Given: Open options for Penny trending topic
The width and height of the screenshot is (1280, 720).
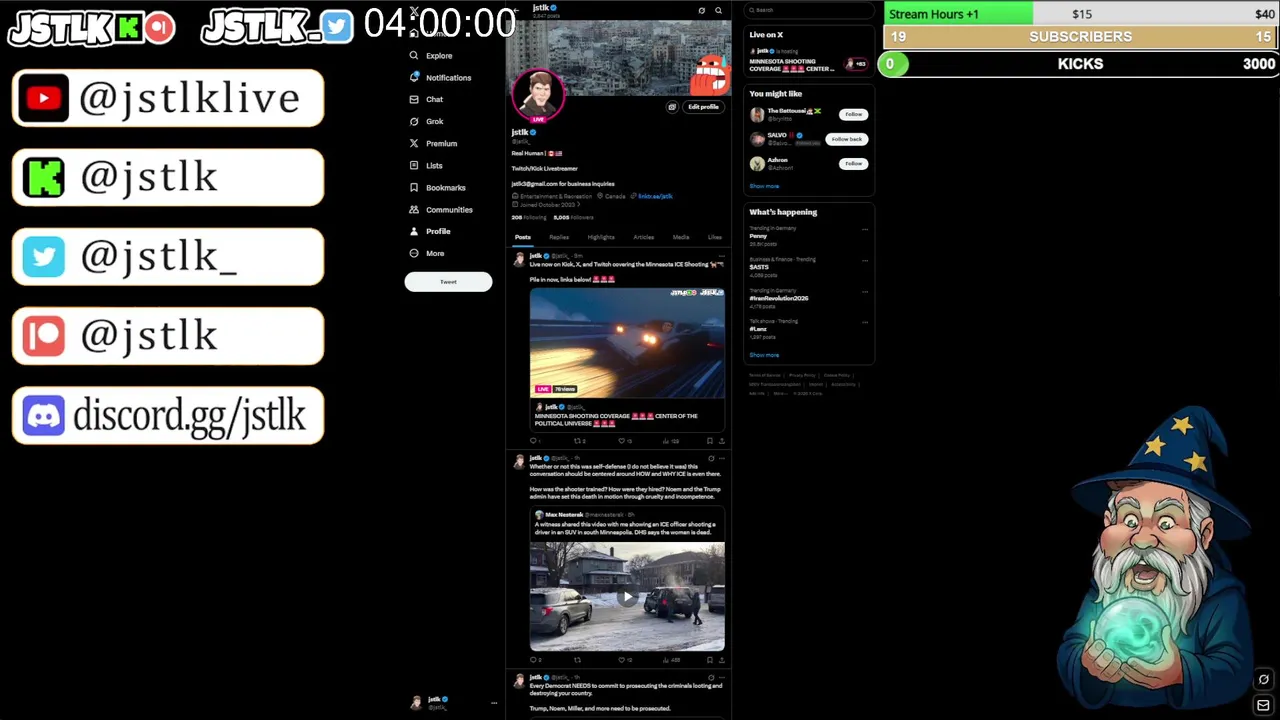Looking at the screenshot, I should tap(865, 229).
